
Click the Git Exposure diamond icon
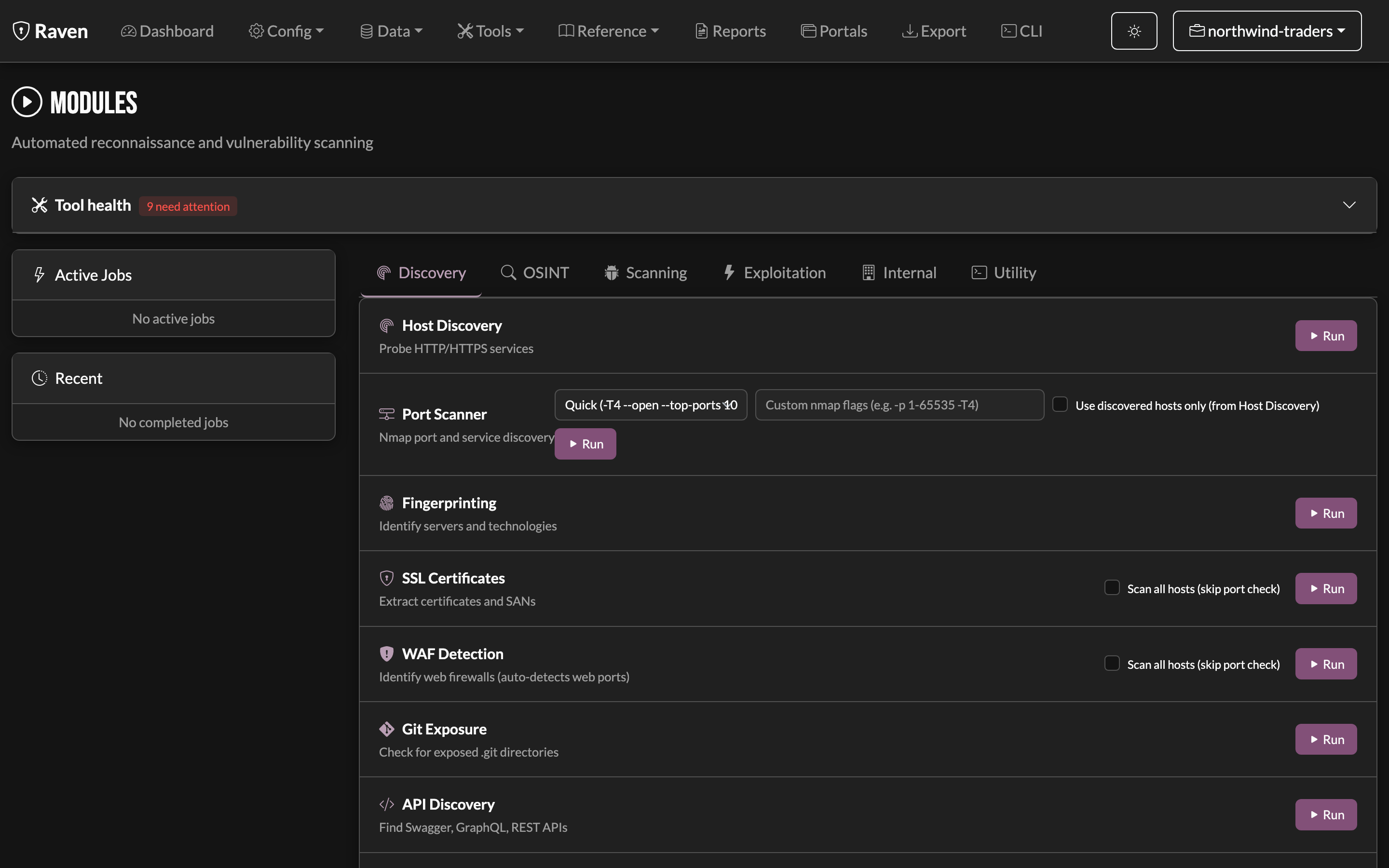tap(386, 729)
